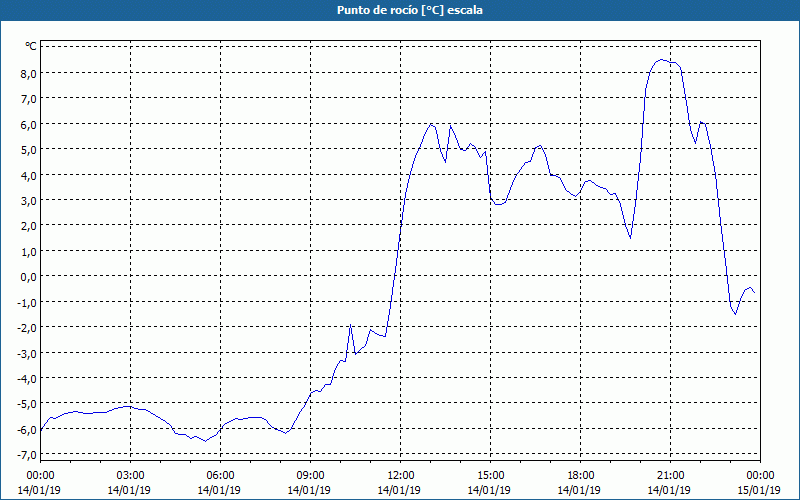Click the 00:00 label above 15/01/19

[x=760, y=476]
